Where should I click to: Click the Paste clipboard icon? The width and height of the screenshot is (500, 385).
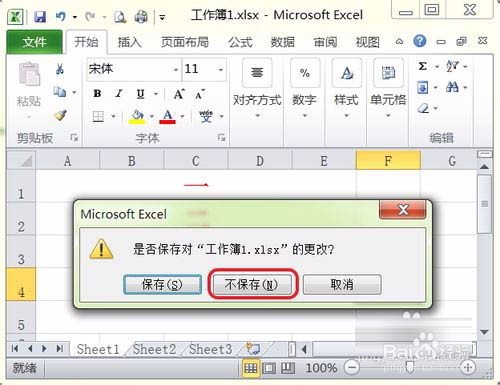click(x=29, y=74)
